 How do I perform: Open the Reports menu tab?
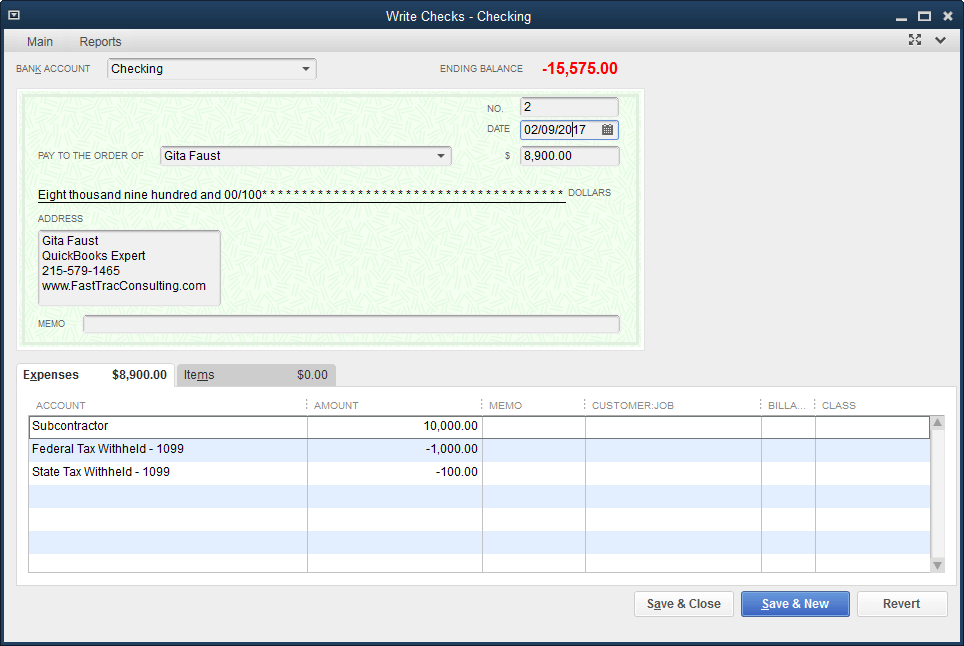pyautogui.click(x=100, y=42)
